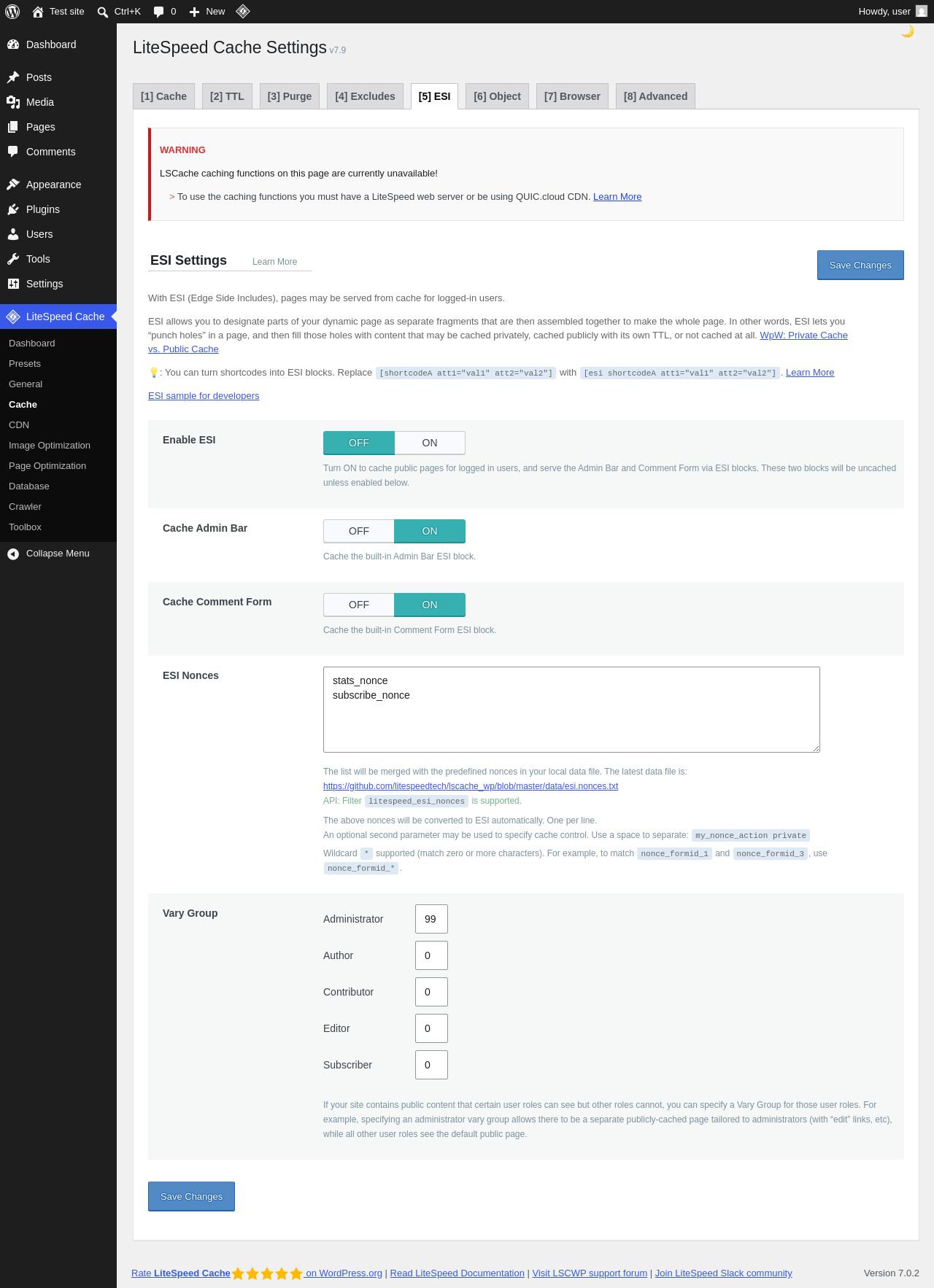Viewport: 934px width, 1288px height.
Task: Click the Settings sliders icon
Action: coord(13,284)
